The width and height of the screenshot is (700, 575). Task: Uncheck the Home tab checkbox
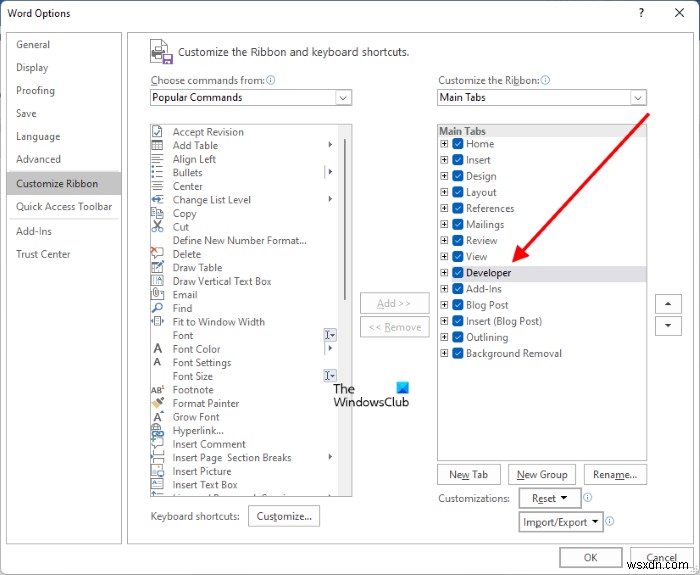pos(458,144)
